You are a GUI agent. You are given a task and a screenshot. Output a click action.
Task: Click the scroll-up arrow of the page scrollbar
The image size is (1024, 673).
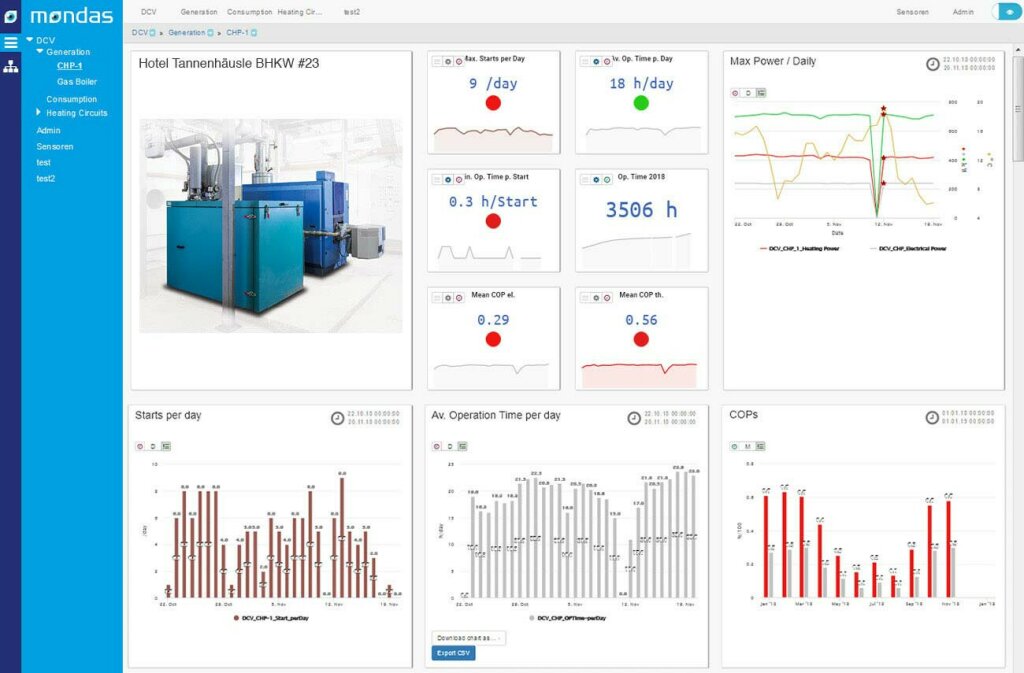pyautogui.click(x=1017, y=50)
